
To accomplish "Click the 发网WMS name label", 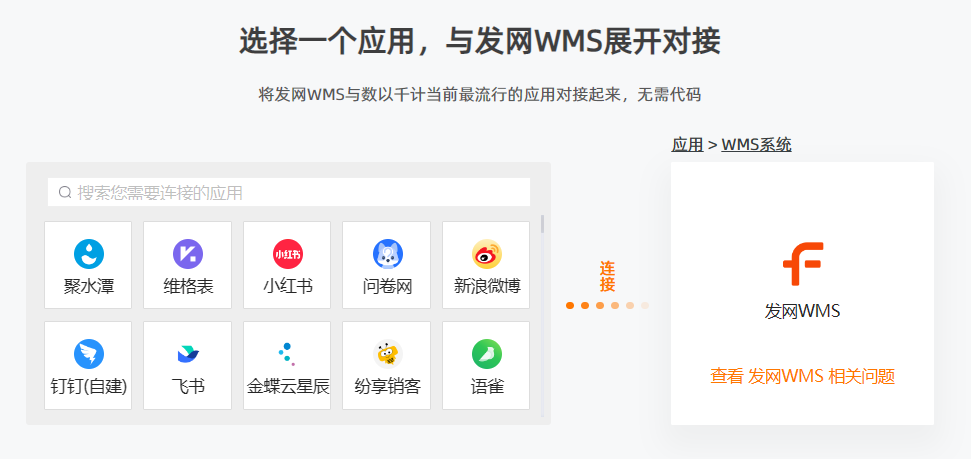I will [x=803, y=311].
